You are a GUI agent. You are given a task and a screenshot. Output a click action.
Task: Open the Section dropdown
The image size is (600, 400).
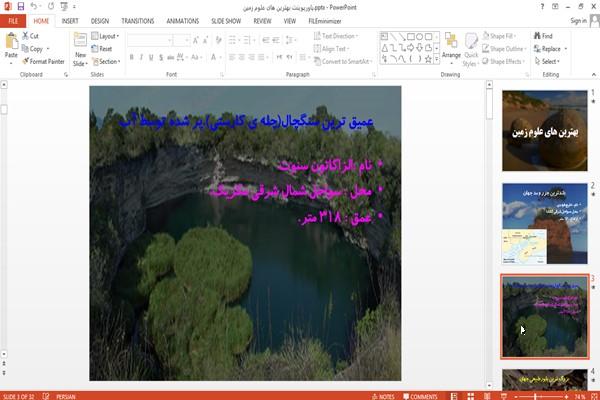coord(106,61)
